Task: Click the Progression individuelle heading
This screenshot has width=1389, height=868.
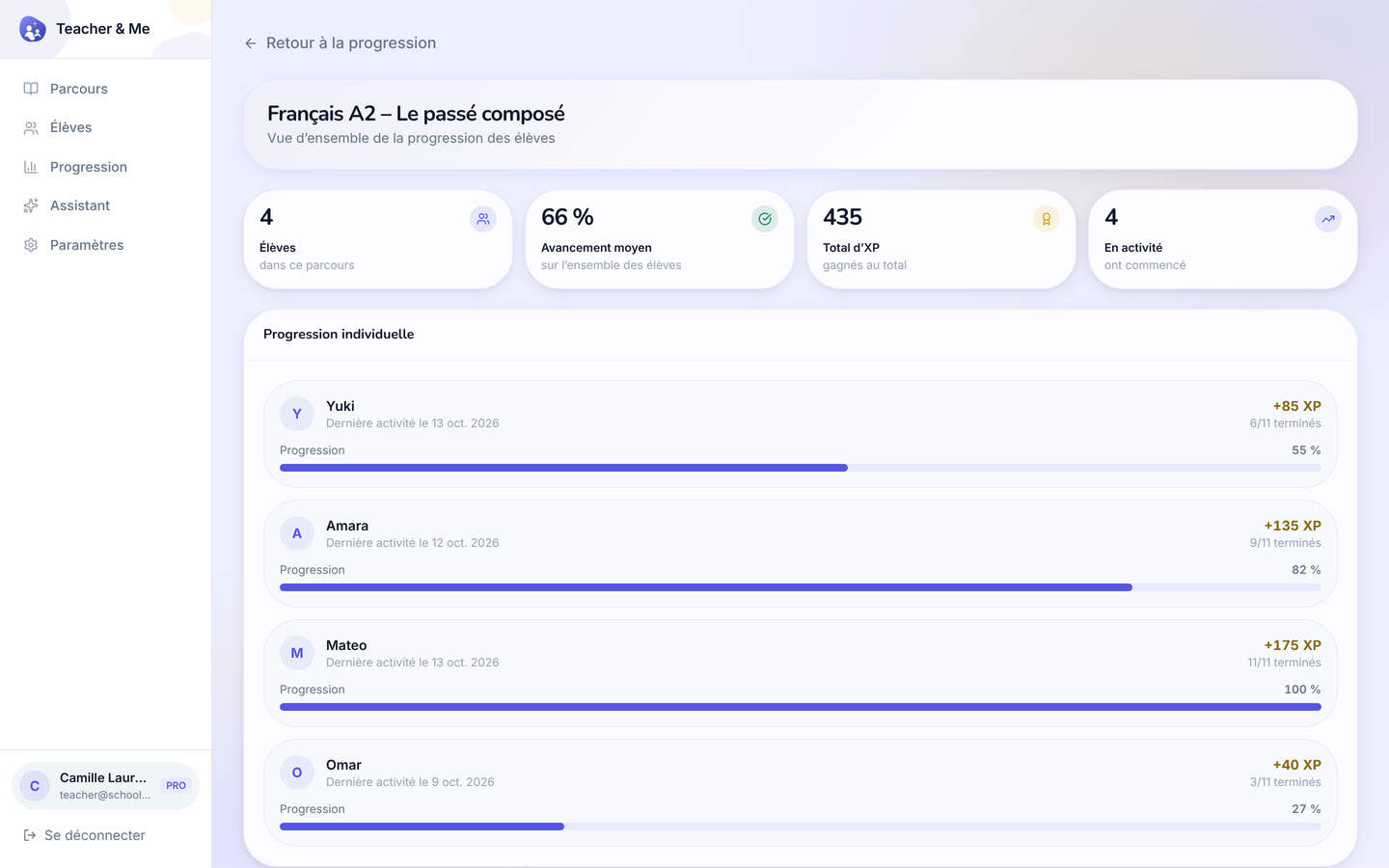Action: tap(339, 335)
